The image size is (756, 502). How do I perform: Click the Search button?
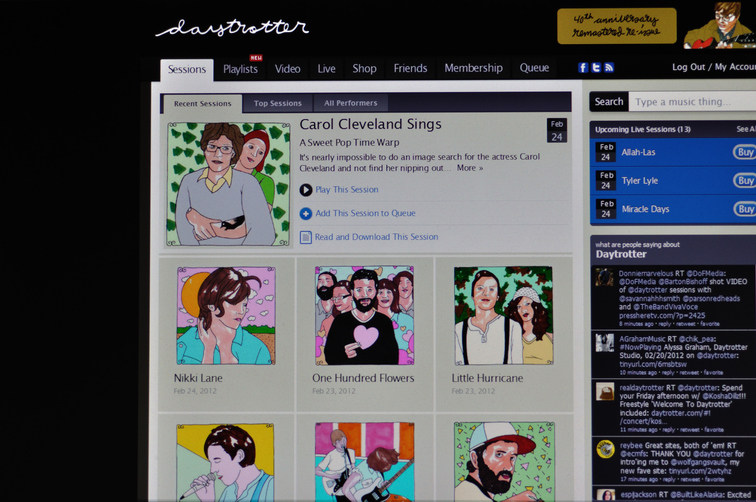pos(609,102)
